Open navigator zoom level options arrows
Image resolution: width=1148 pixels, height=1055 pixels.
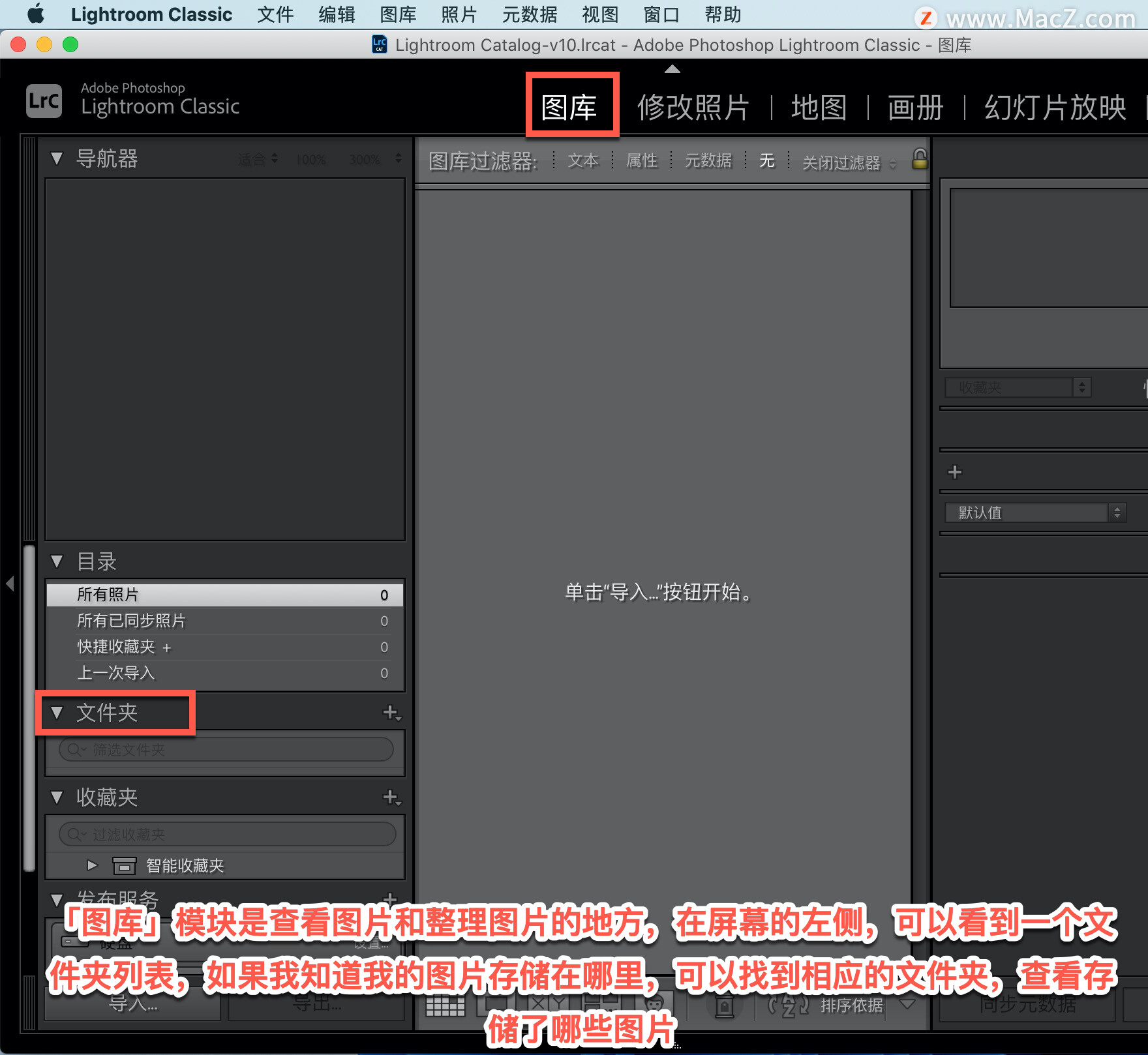(398, 158)
